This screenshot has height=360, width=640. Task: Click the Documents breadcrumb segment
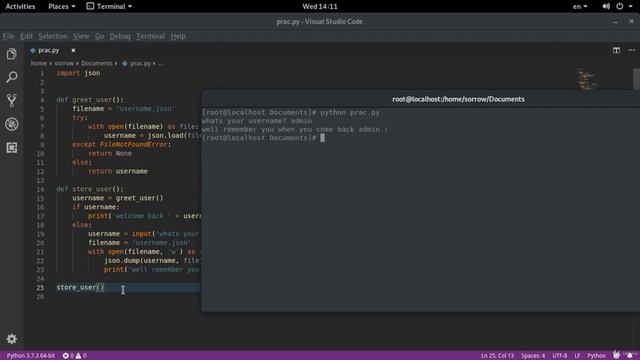point(97,63)
